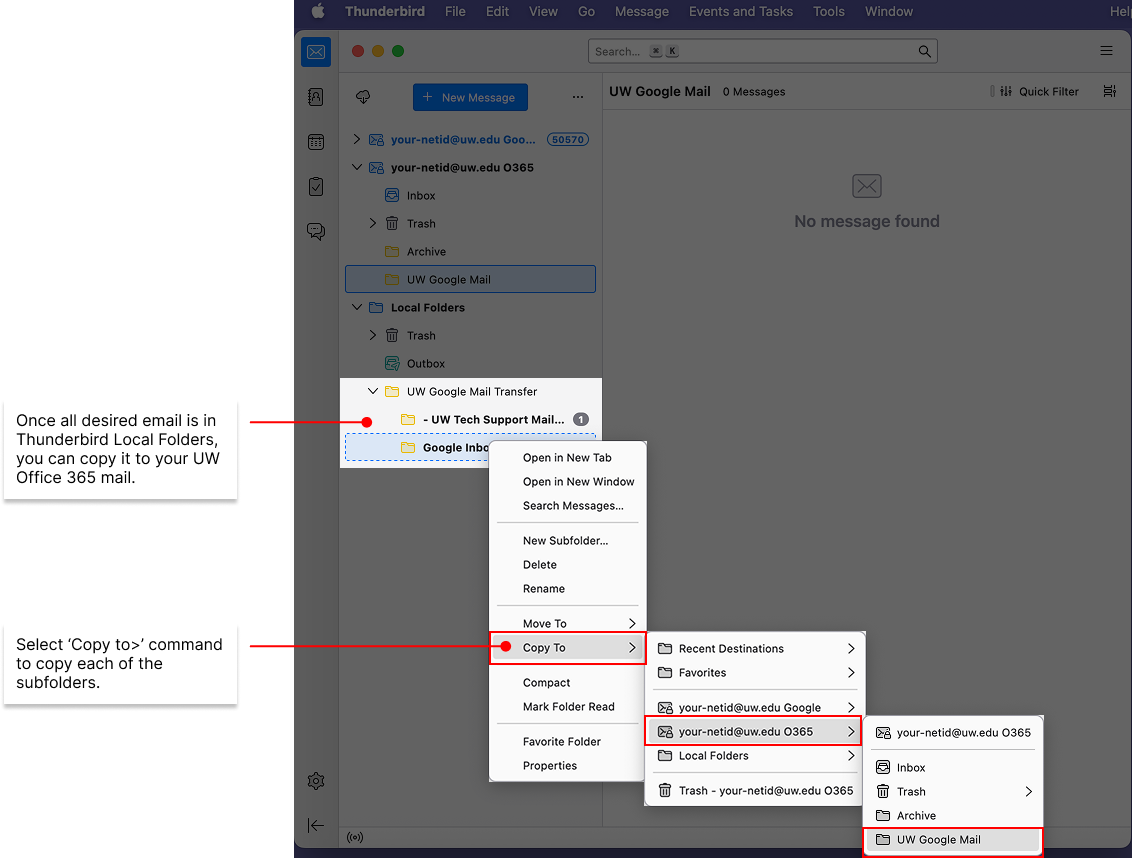
Task: Open the Chat sidebar icon
Action: tap(316, 232)
